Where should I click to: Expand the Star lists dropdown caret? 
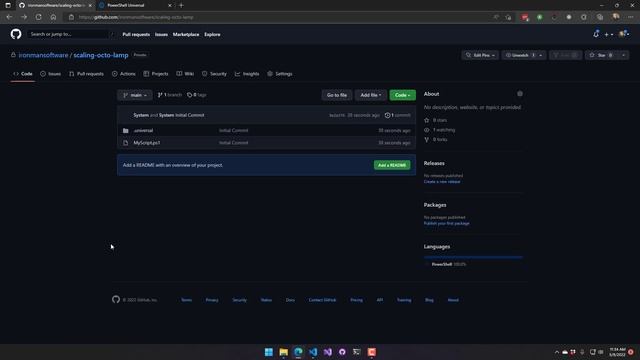click(x=623, y=55)
